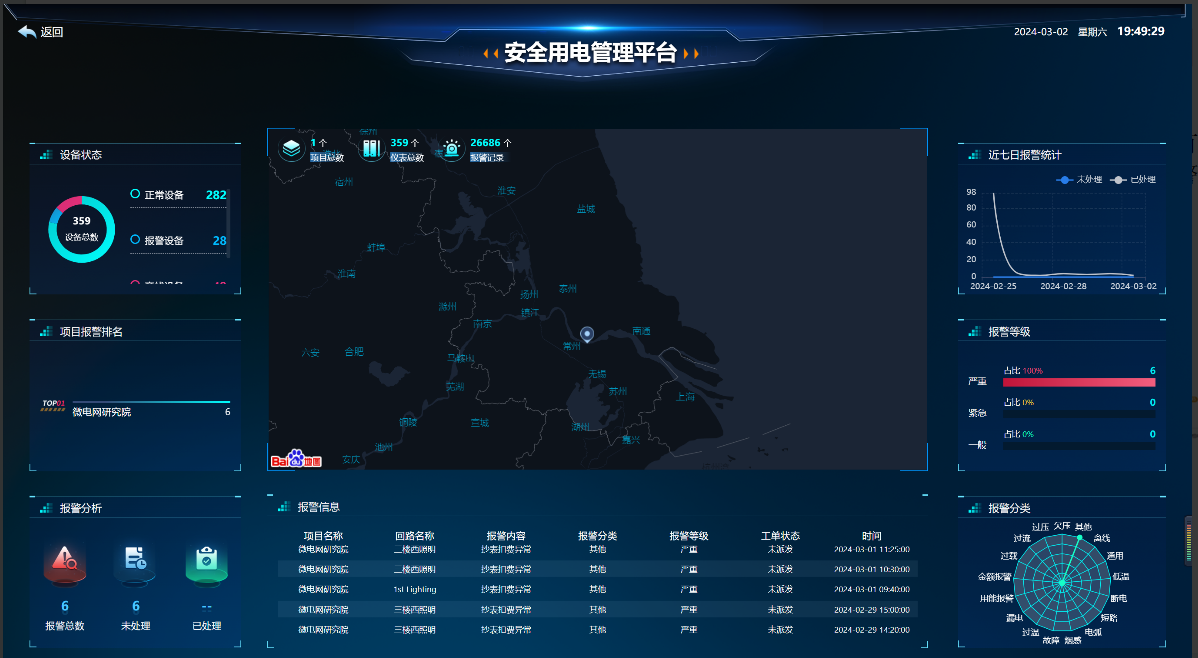Click the Baidu map logo

[x=297, y=459]
